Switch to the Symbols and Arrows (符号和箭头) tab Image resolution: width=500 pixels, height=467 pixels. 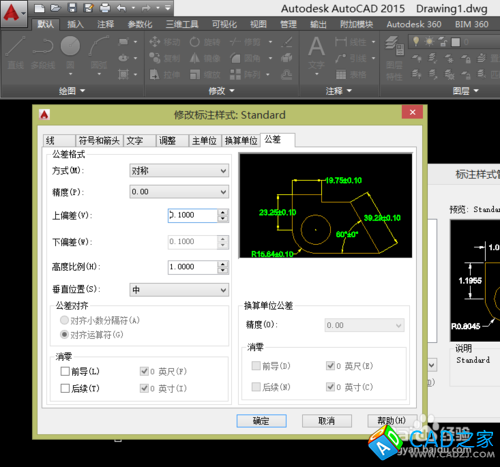[99, 141]
